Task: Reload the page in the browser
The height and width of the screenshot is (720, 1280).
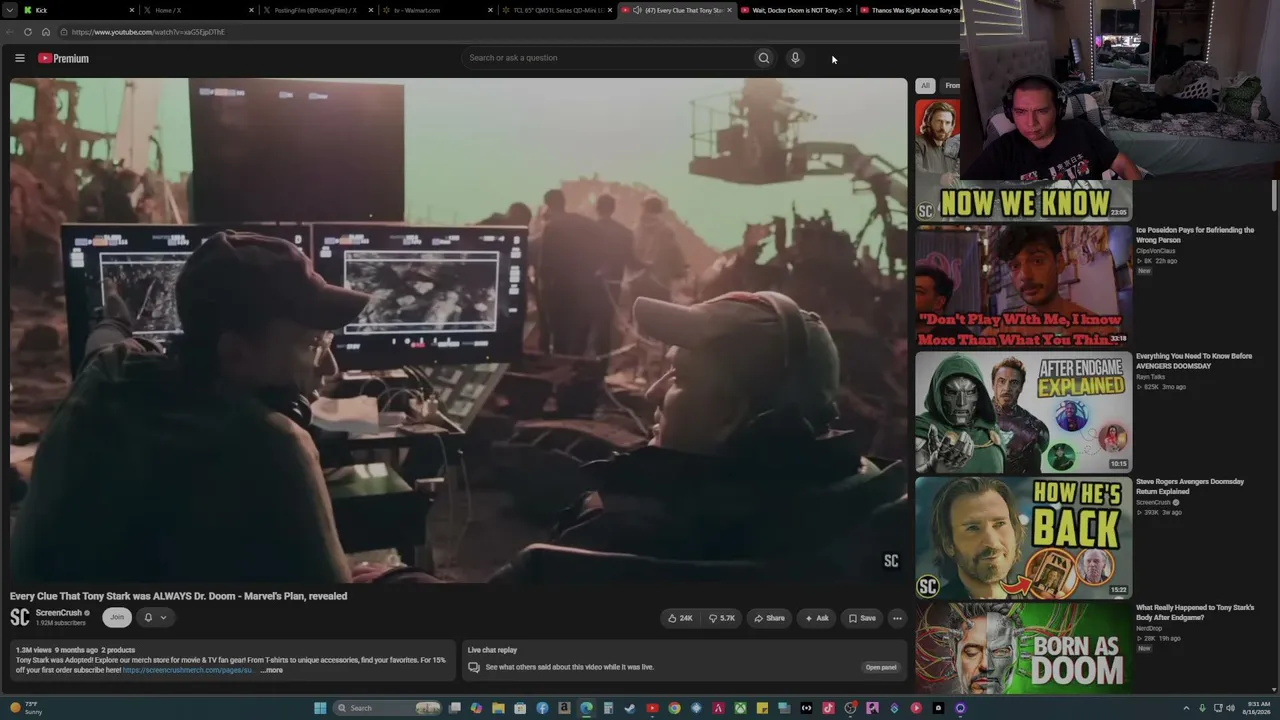Action: pos(28,32)
